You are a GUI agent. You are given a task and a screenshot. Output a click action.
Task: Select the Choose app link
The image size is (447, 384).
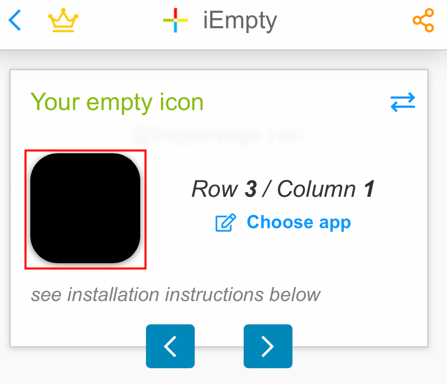(299, 222)
